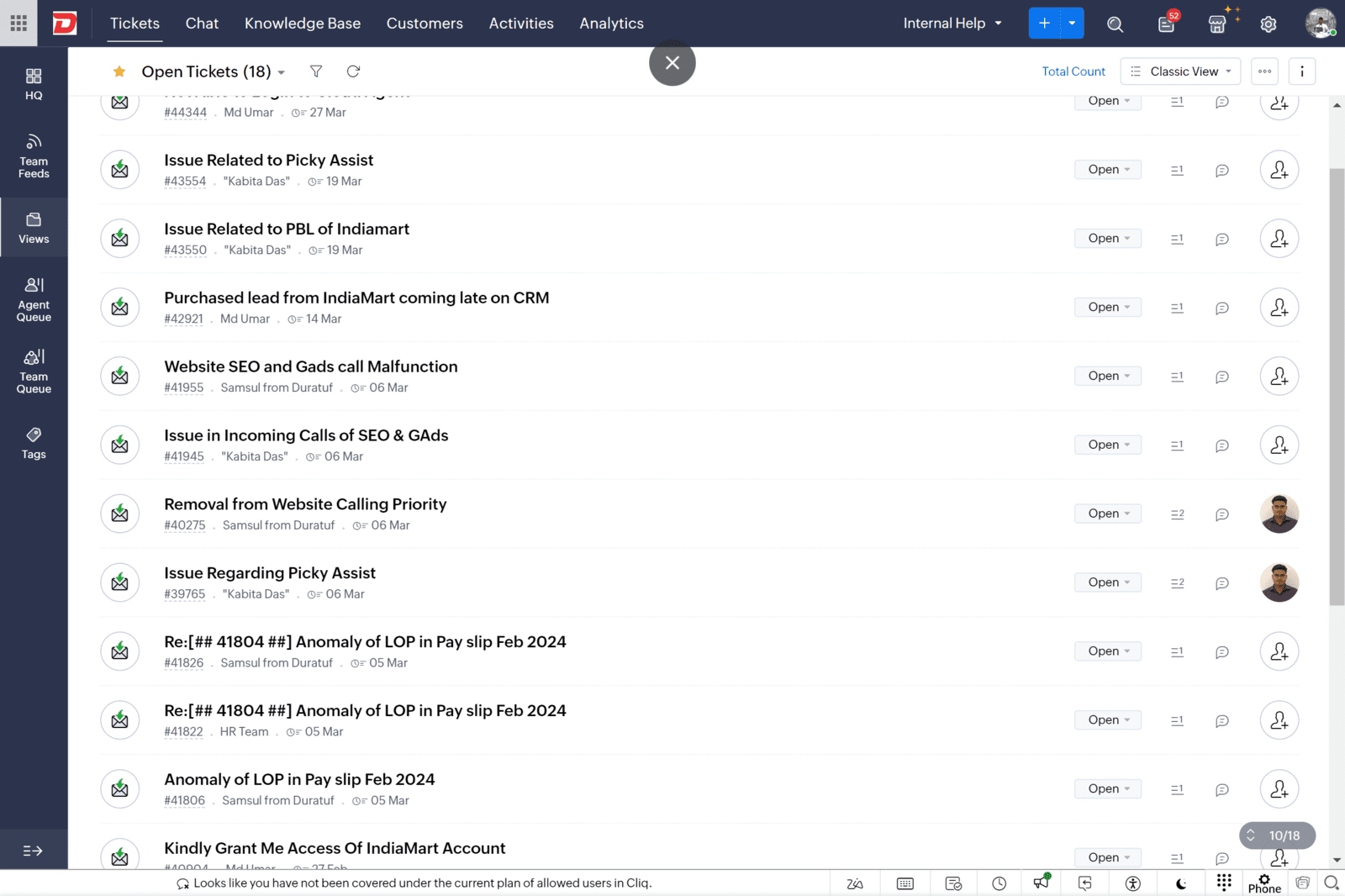
Task: Open Team Feeds in sidebar
Action: (34, 156)
